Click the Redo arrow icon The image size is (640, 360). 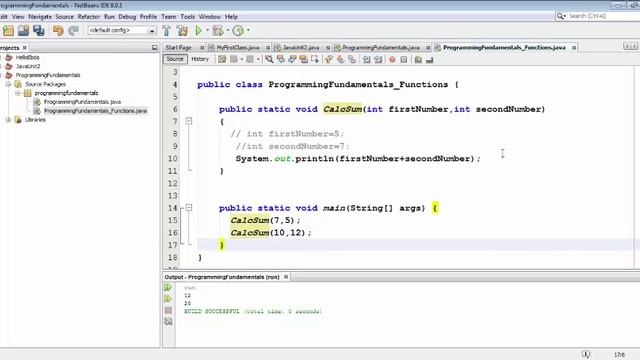(73, 31)
